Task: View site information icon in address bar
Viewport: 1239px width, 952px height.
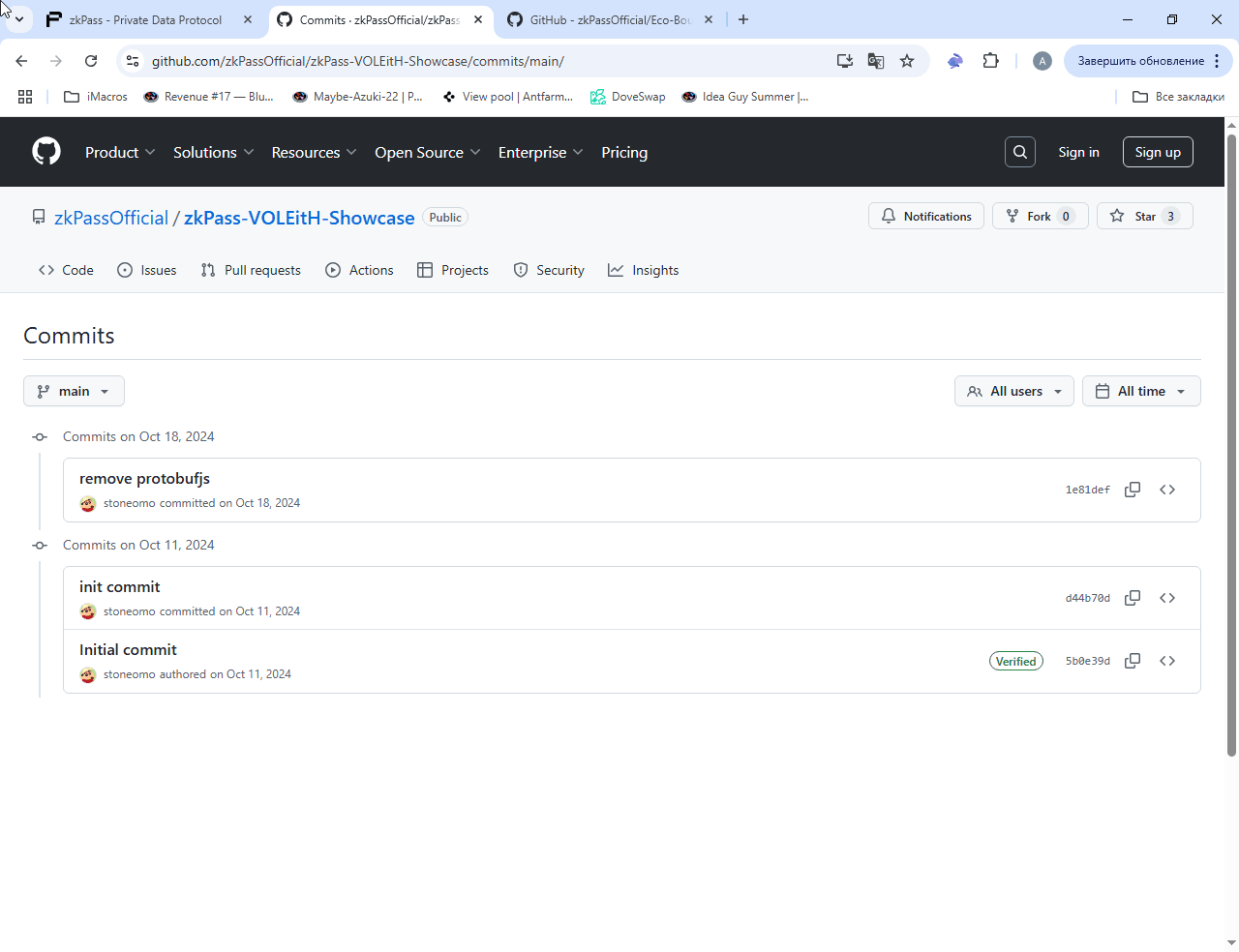Action: tap(133, 61)
